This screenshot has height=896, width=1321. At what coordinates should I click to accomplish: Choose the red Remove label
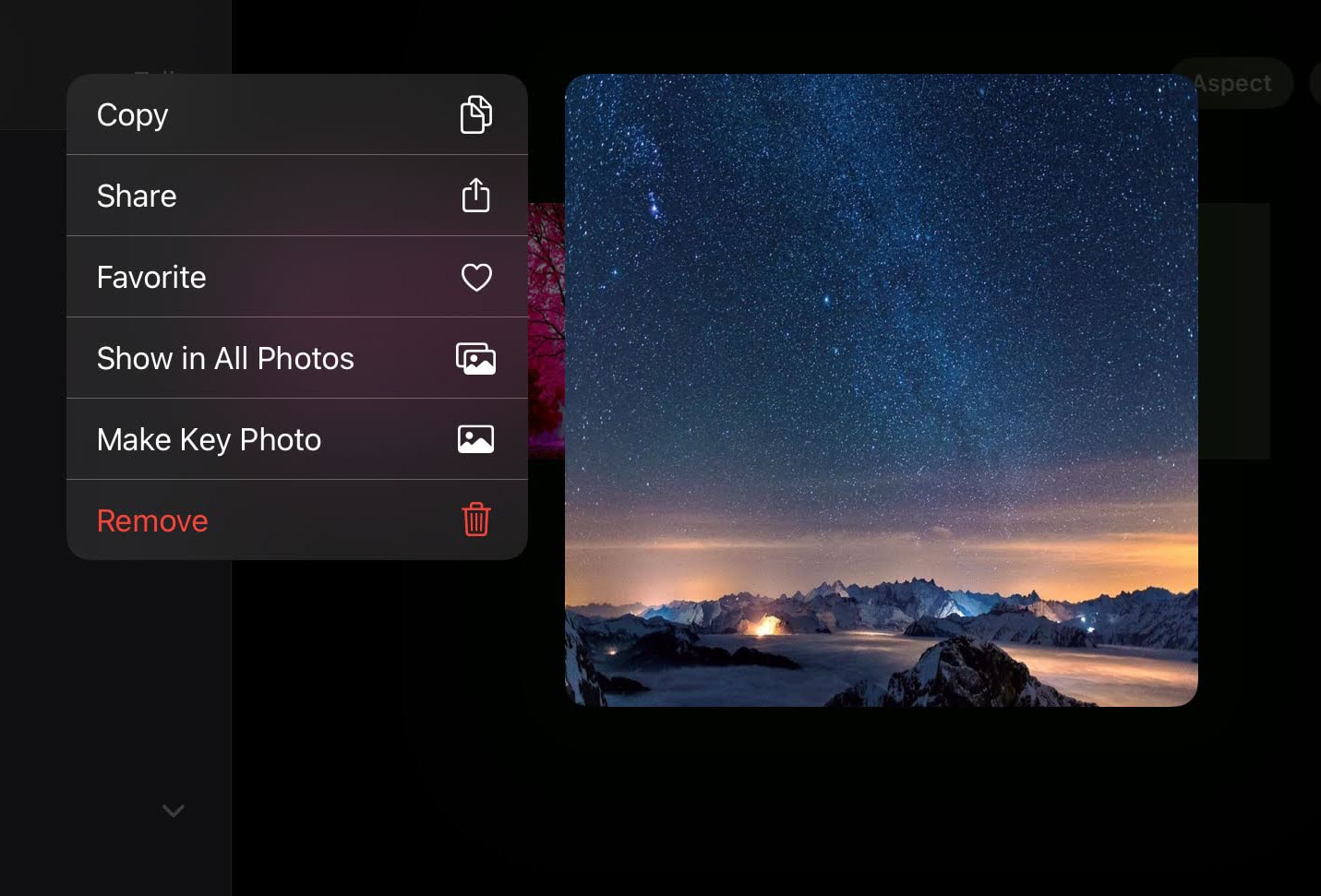click(x=152, y=520)
